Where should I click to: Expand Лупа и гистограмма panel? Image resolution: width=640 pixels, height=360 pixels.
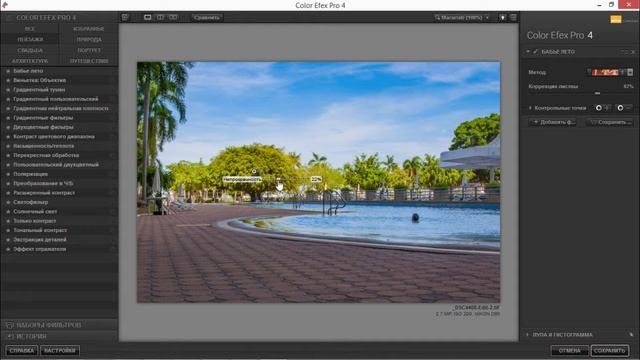click(527, 335)
